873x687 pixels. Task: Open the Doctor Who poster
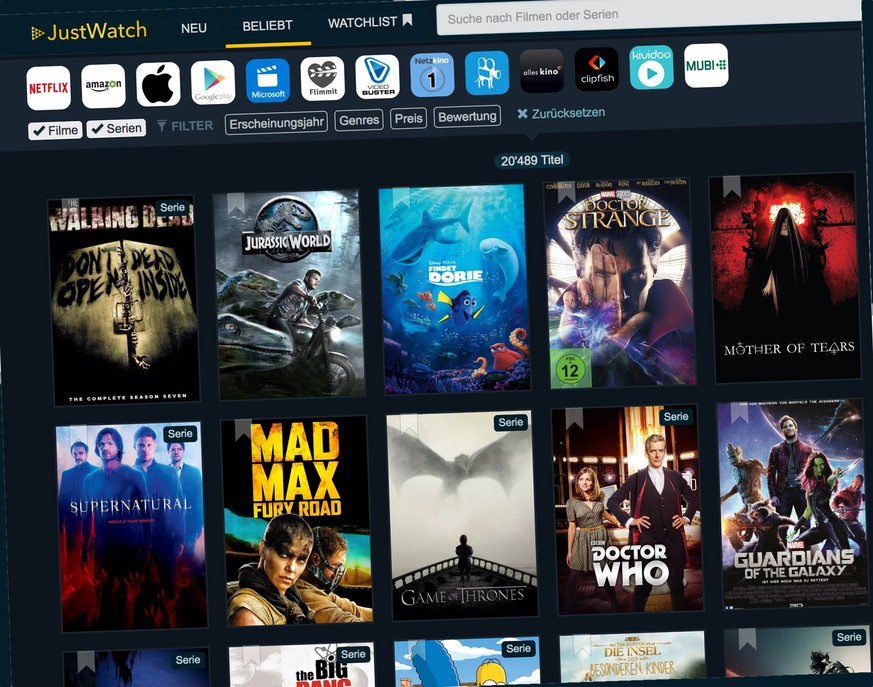click(627, 509)
